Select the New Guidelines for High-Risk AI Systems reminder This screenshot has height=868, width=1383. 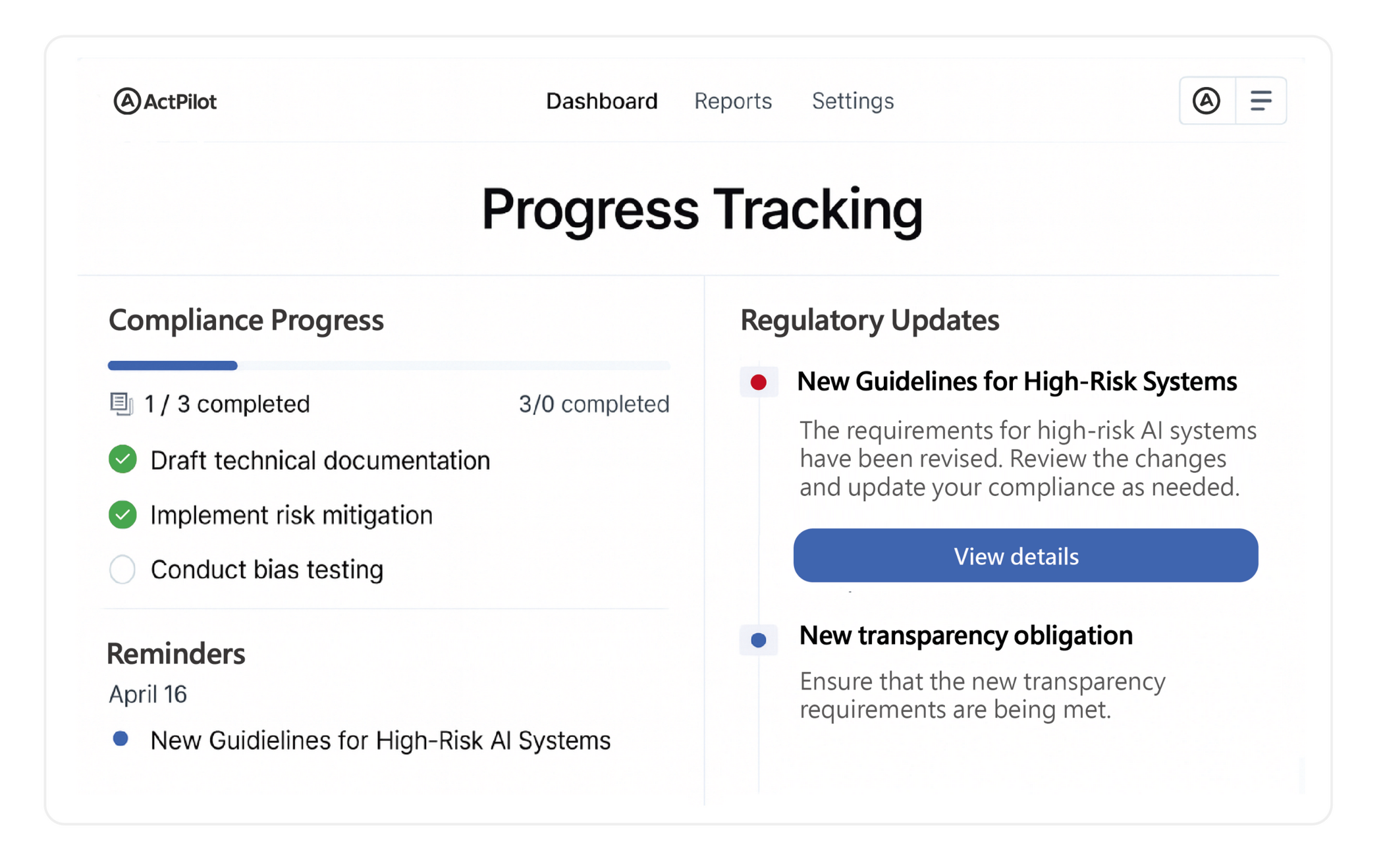380,740
